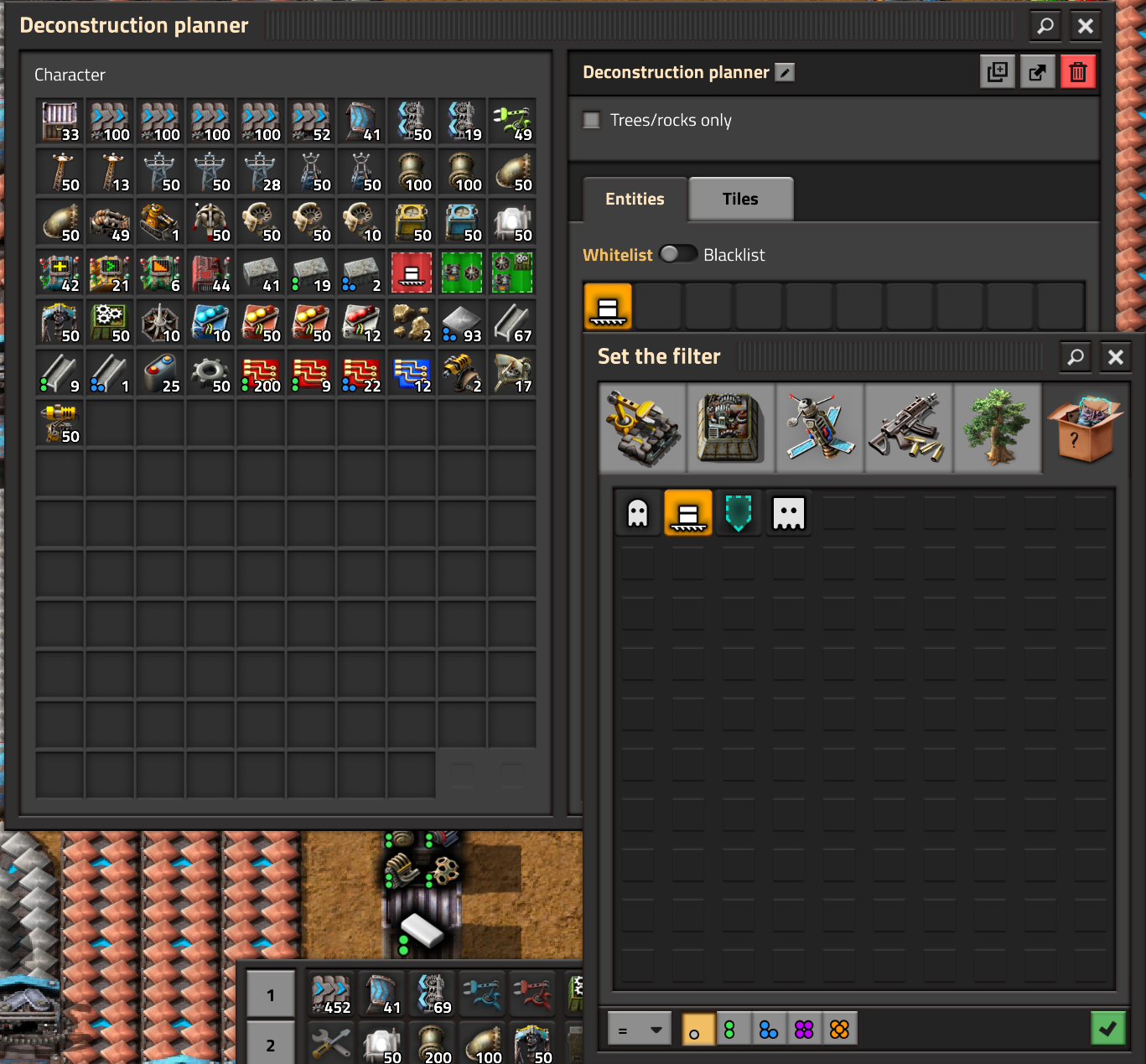Viewport: 1146px width, 1064px height.
Task: Select the stack of 25 batteries
Action: [x=160, y=373]
